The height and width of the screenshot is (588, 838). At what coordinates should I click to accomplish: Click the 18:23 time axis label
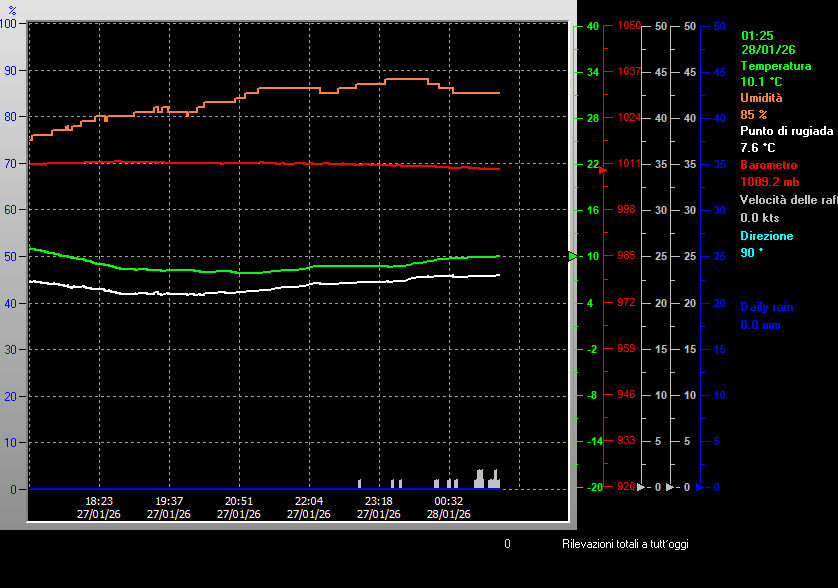coord(99,501)
